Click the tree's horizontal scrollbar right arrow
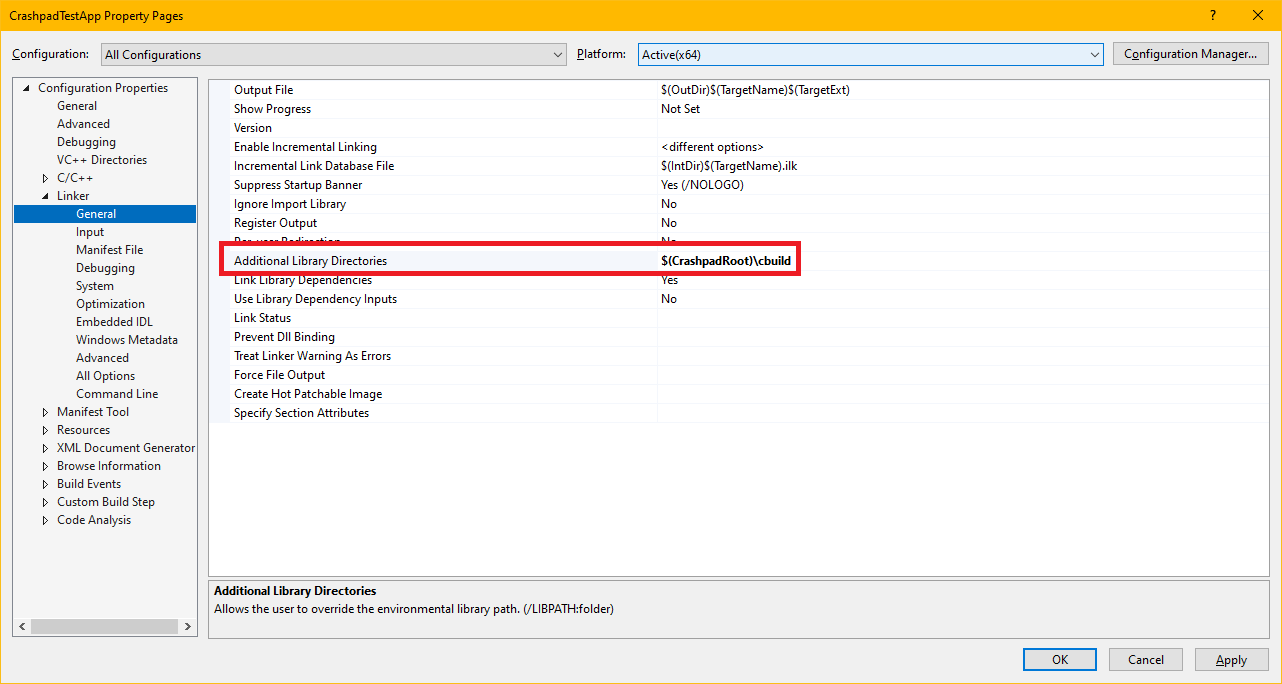The image size is (1282, 684). coord(188,626)
